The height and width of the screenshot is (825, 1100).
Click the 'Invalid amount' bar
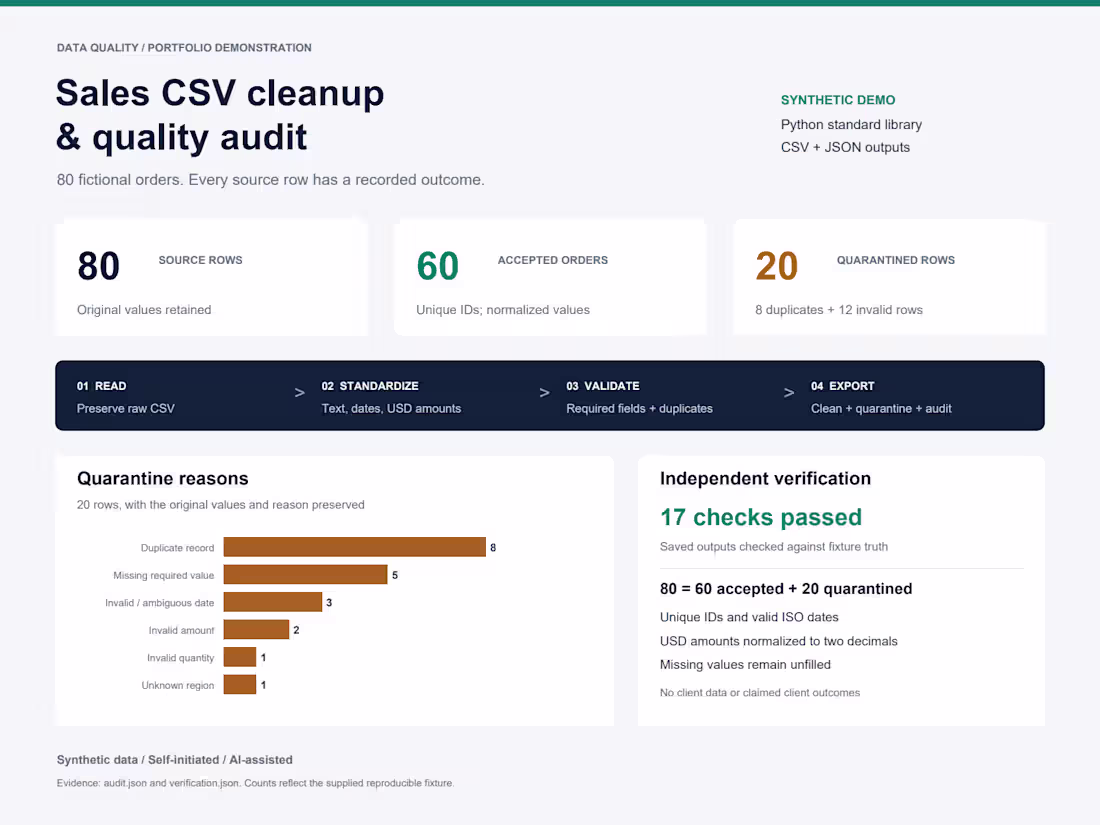[256, 629]
